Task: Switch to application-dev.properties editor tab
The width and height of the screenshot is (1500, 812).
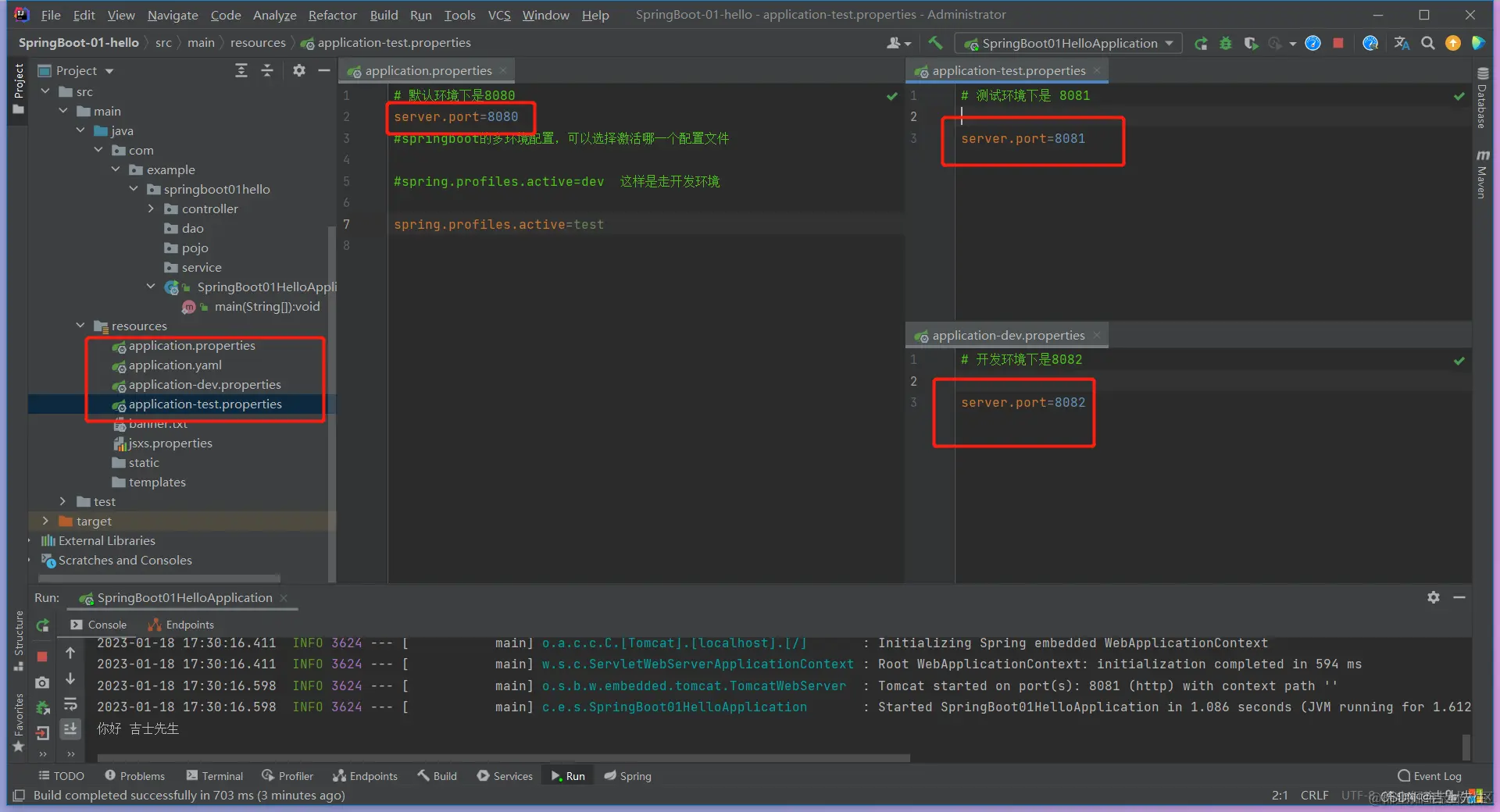Action: [1008, 336]
